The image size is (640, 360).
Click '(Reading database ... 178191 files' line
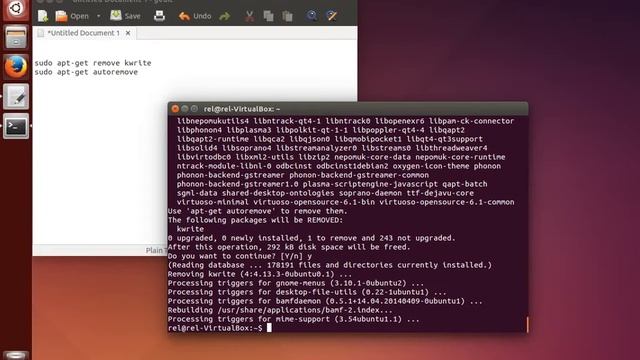[330, 265]
